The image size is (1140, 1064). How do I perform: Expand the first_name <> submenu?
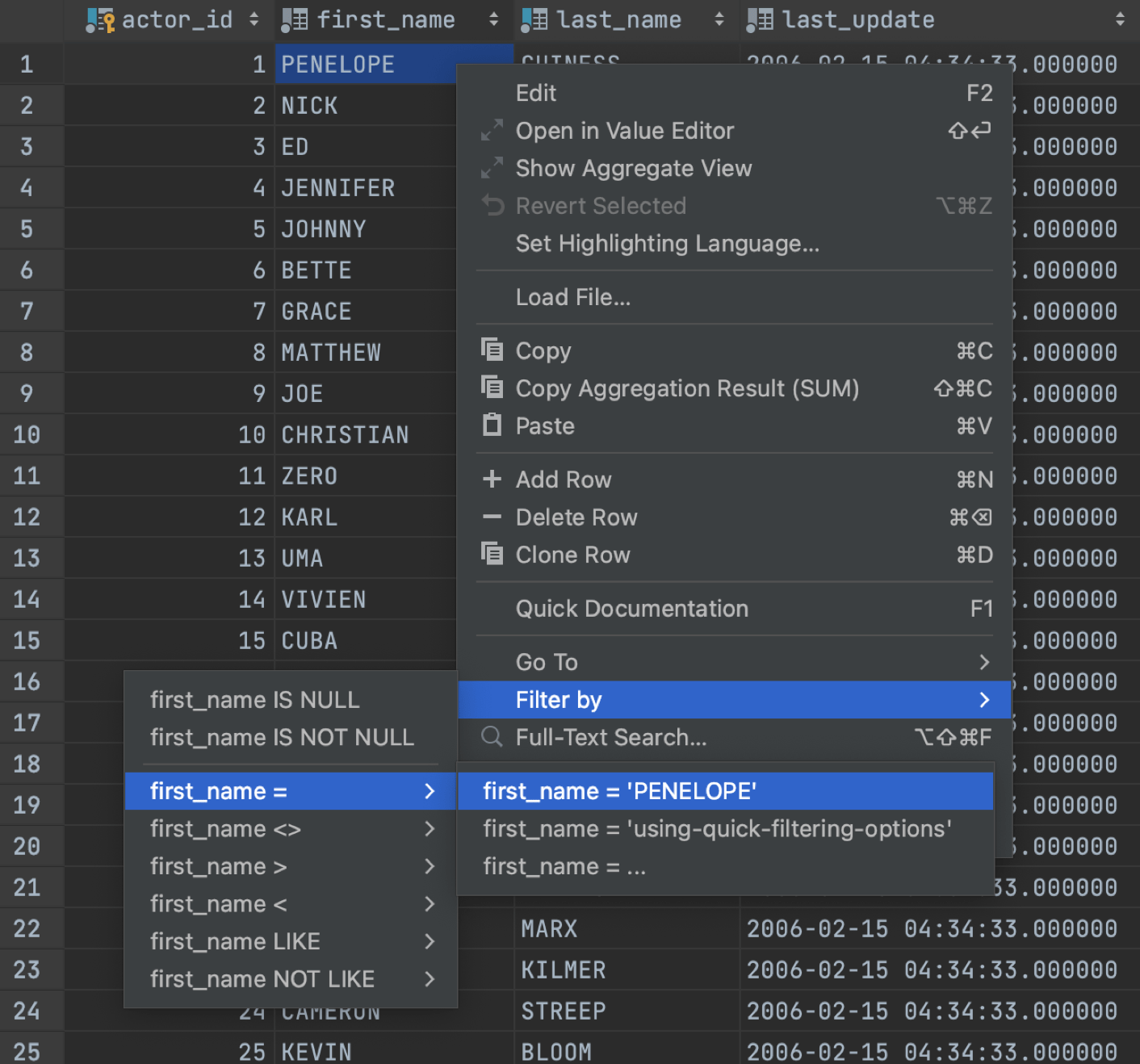coord(225,828)
